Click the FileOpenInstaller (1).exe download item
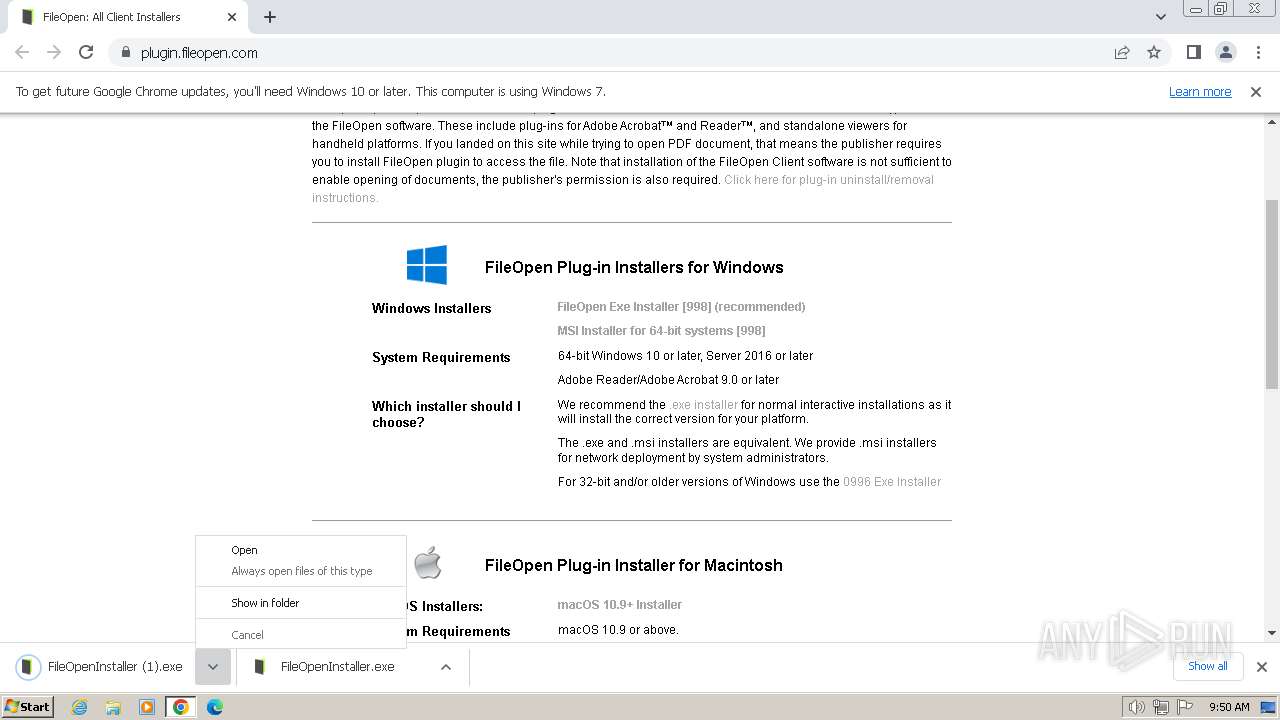Screen dimensions: 1280x720 click(x=100, y=667)
